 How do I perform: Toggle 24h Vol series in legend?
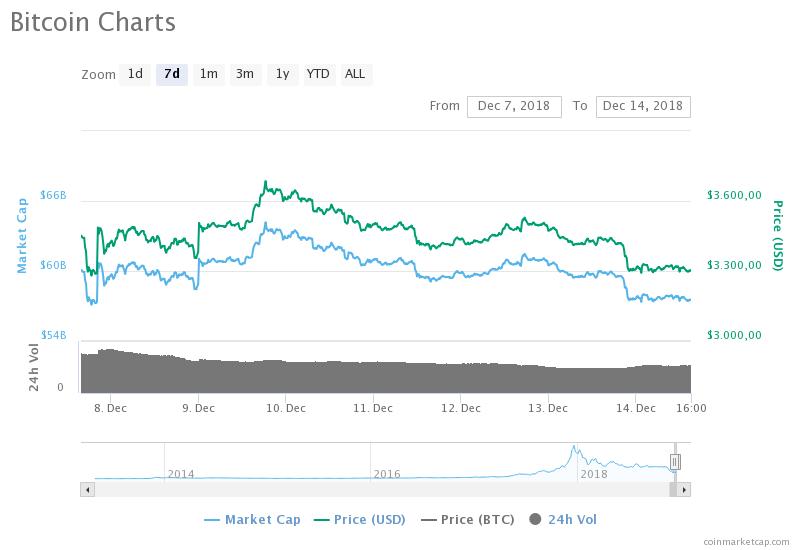[x=563, y=520]
